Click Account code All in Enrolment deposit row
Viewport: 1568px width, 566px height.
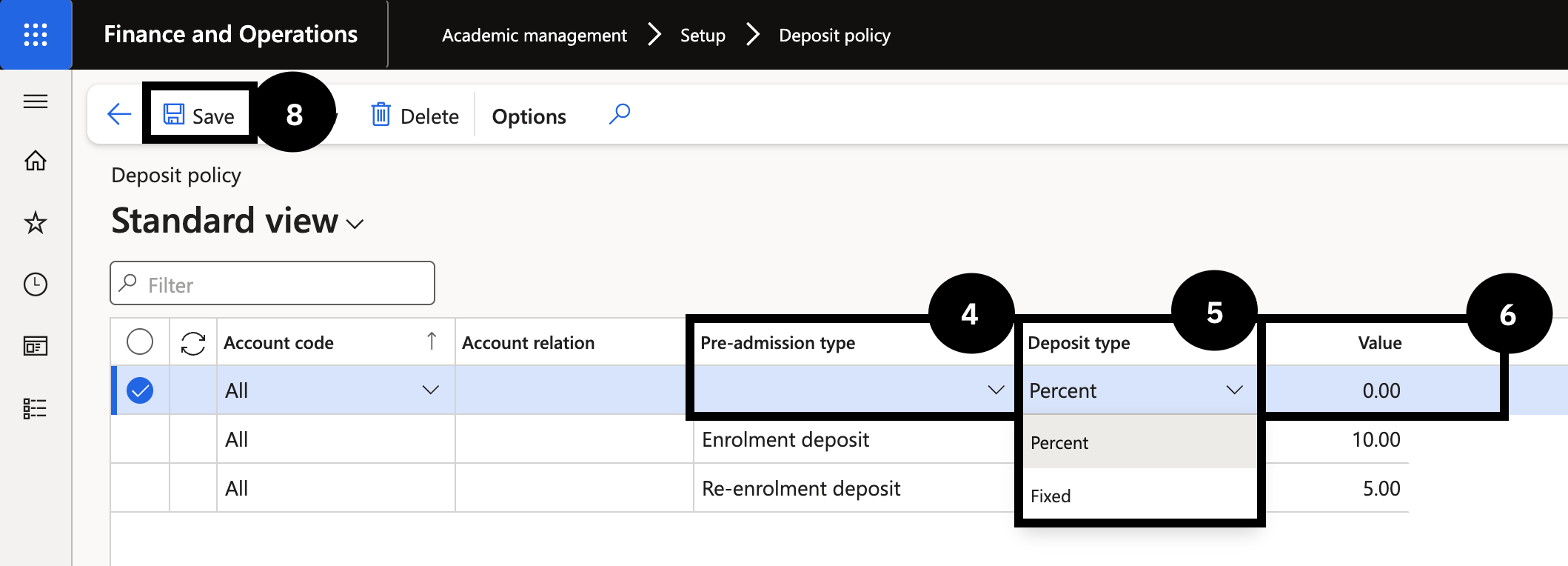335,439
